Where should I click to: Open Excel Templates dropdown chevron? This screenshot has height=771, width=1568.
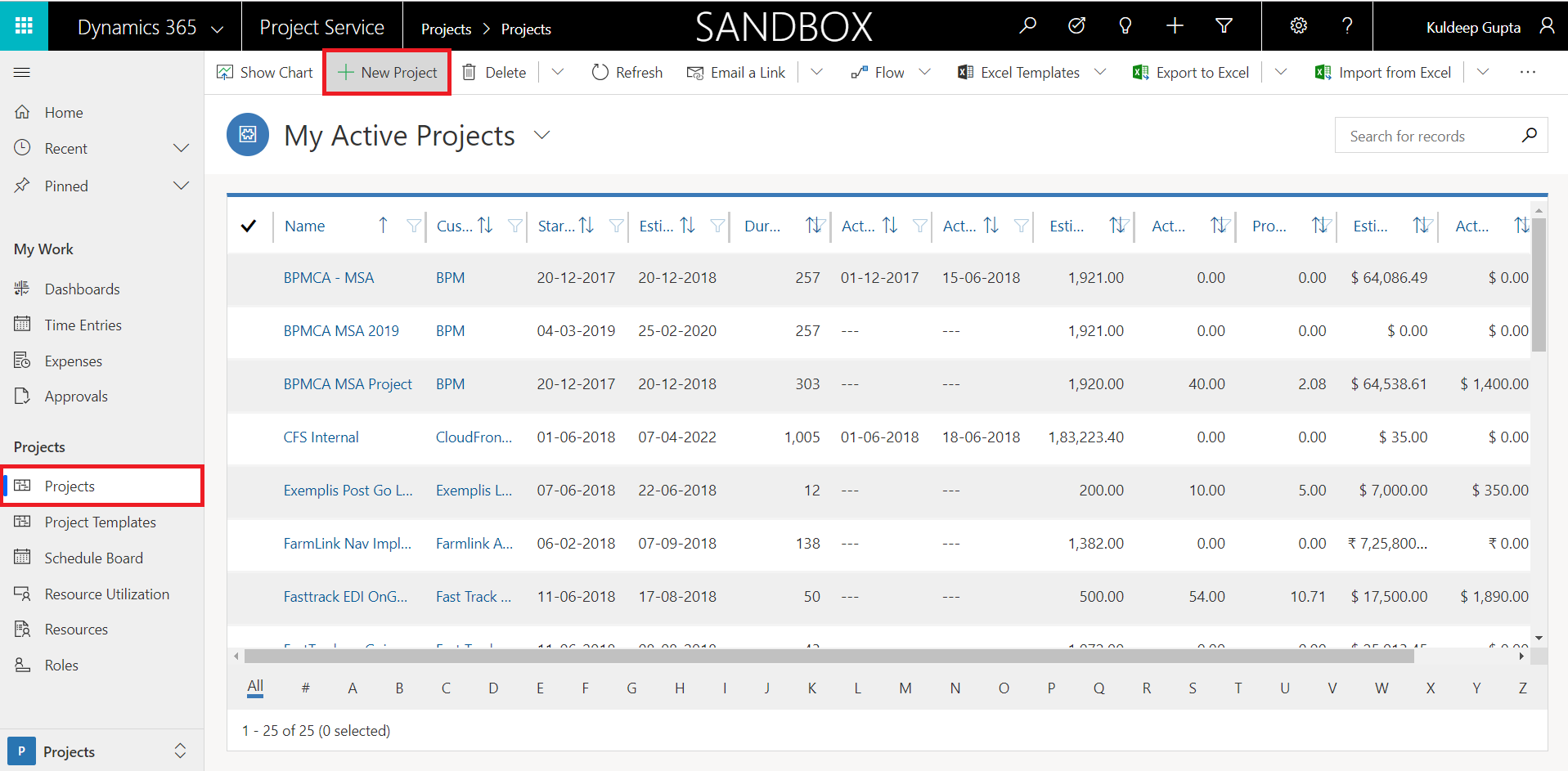pyautogui.click(x=1100, y=73)
